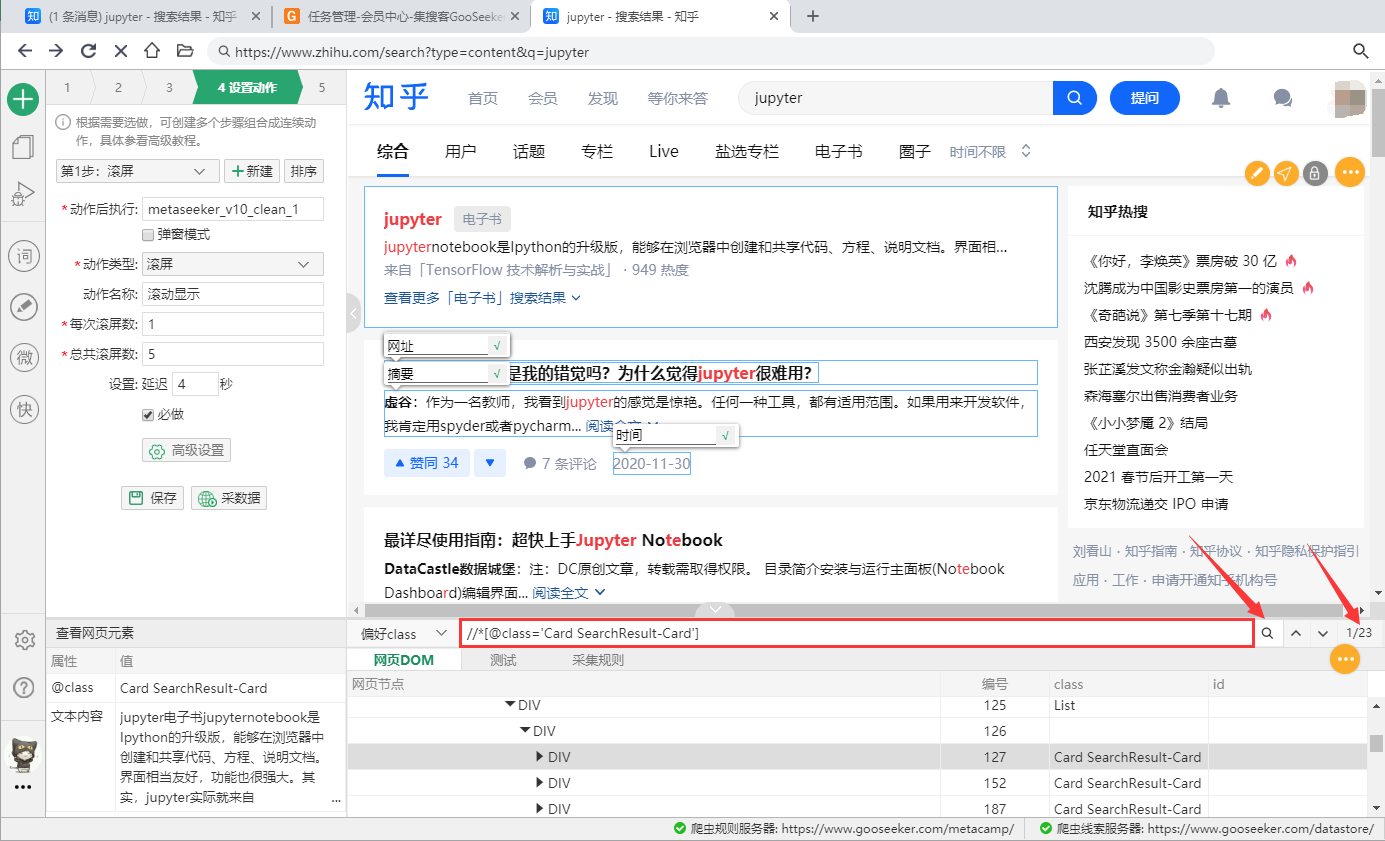Viewport: 1385px width, 841px height.
Task: Toggle the 必做 checkbox
Action: 148,415
